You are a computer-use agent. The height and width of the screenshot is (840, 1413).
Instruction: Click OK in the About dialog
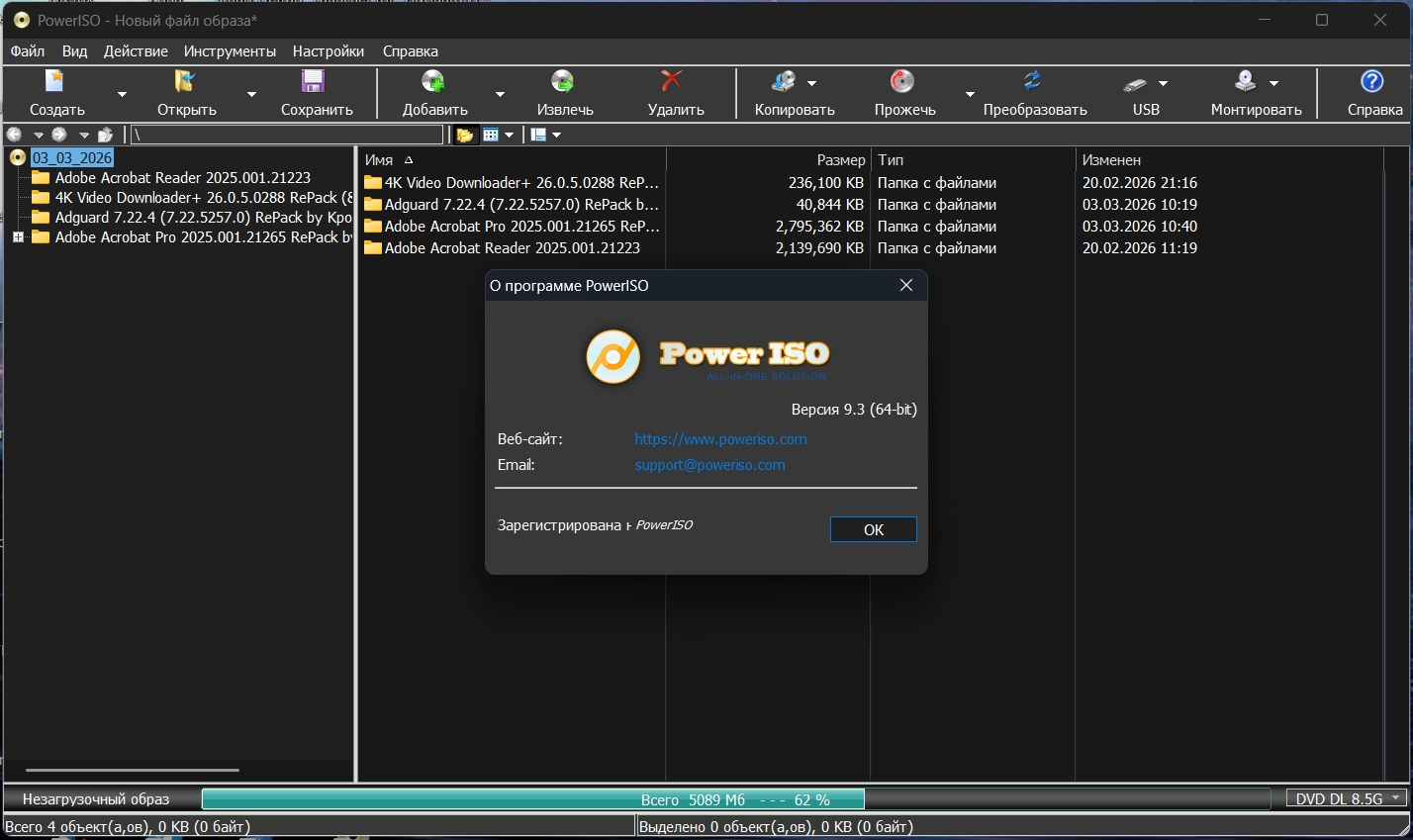coord(874,529)
